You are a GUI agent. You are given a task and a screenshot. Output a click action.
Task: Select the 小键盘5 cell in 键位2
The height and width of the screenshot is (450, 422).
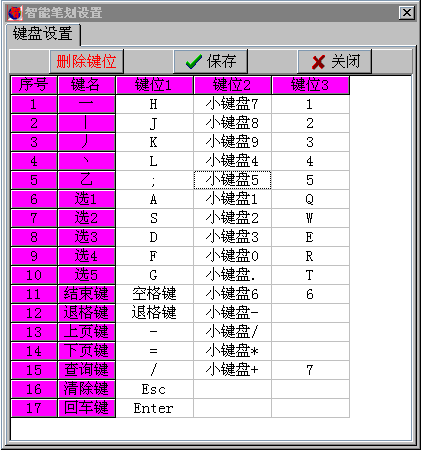[x=232, y=180]
